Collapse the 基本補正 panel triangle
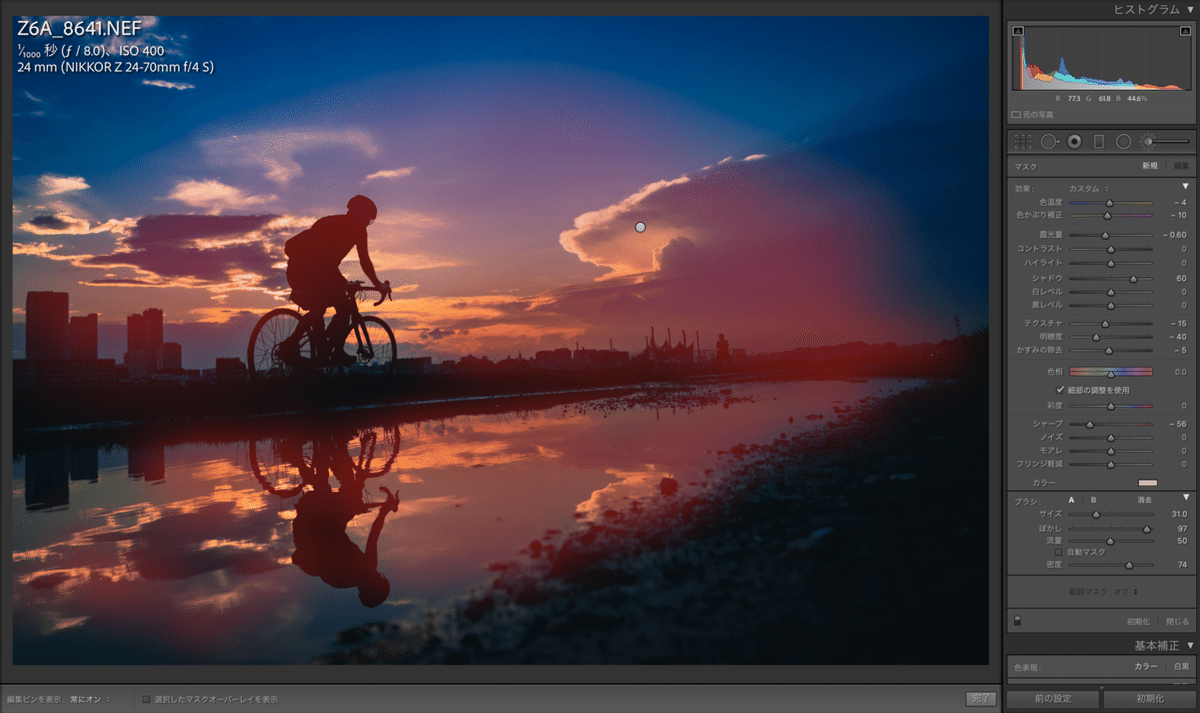Image resolution: width=1200 pixels, height=713 pixels. tap(1189, 646)
